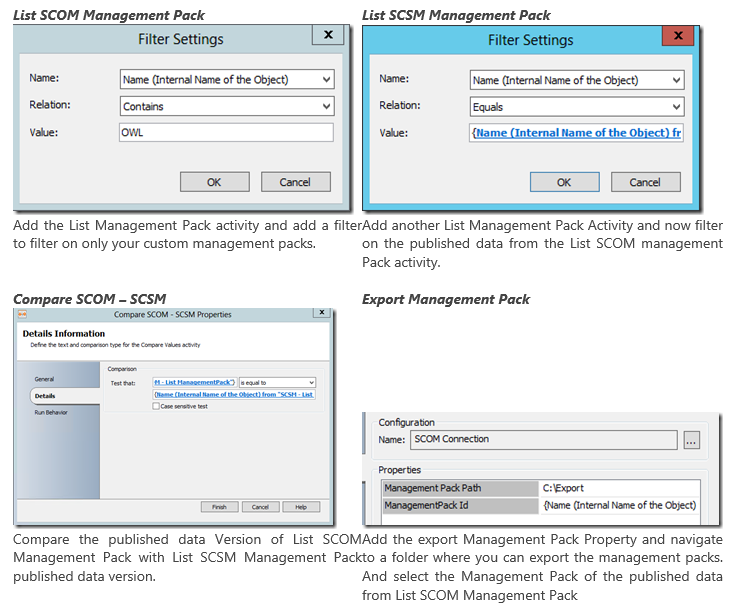The height and width of the screenshot is (610, 744).
Task: Open Relation dropdown showing Equals
Action: [x=577, y=107]
